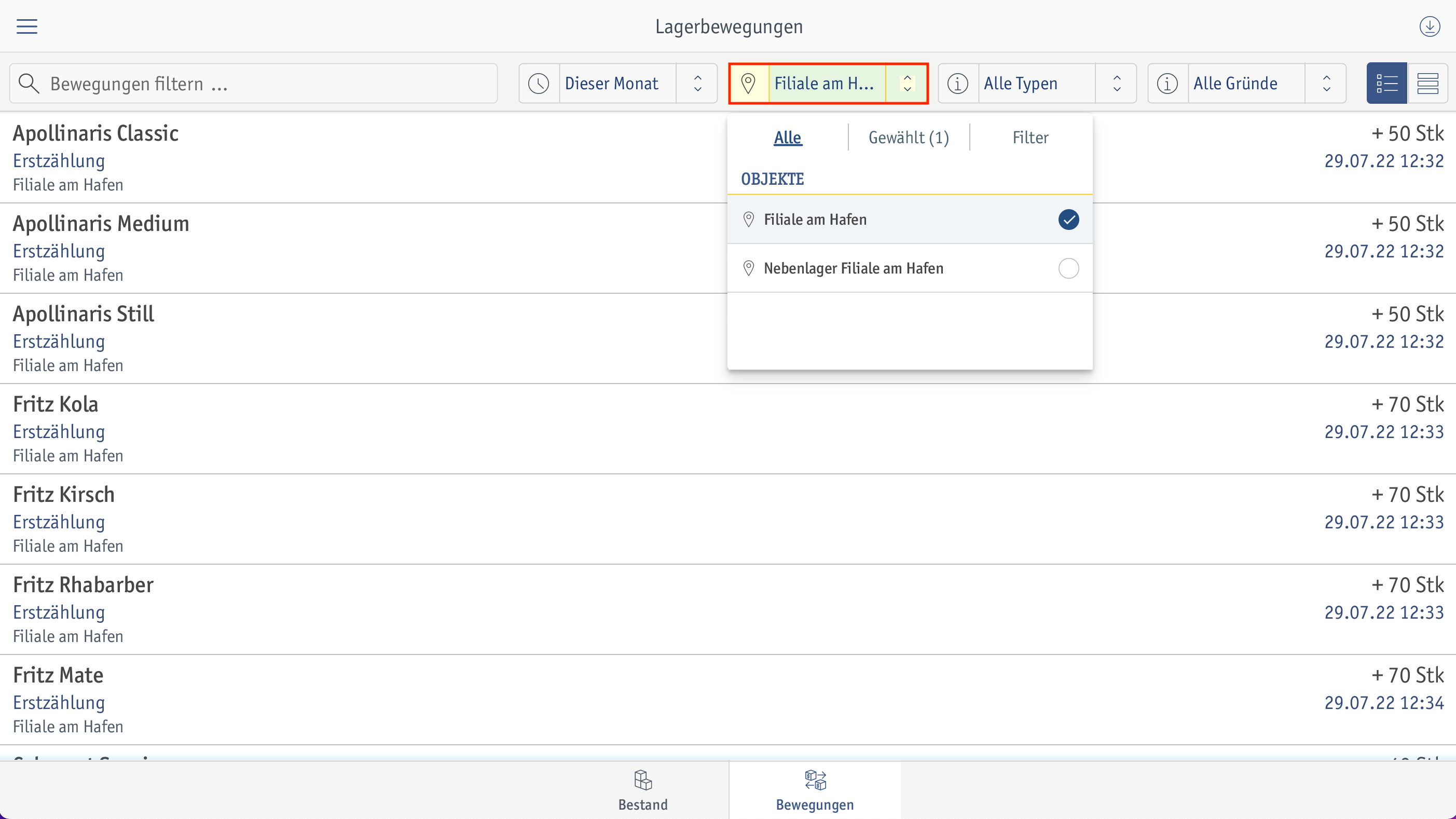This screenshot has width=1456, height=819.
Task: Click the Bestand boxes icon
Action: pos(643,781)
